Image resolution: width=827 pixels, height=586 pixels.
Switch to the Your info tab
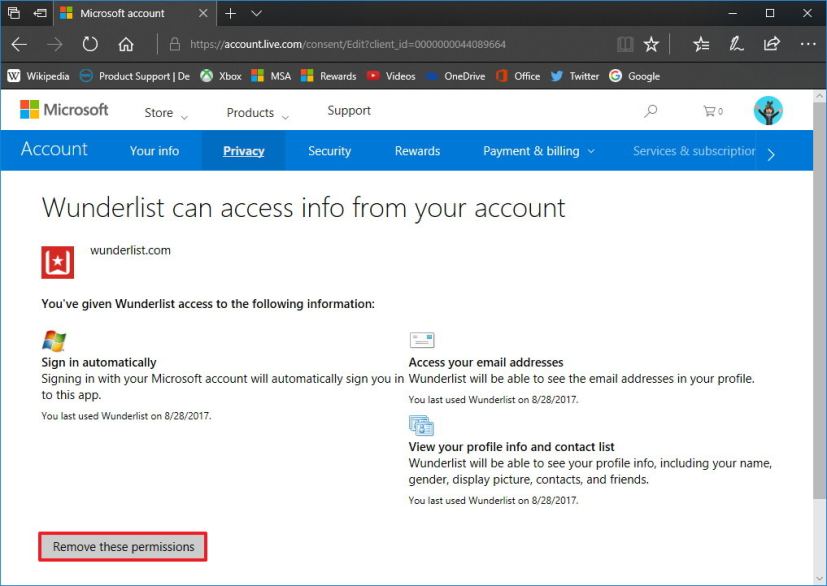pos(155,151)
